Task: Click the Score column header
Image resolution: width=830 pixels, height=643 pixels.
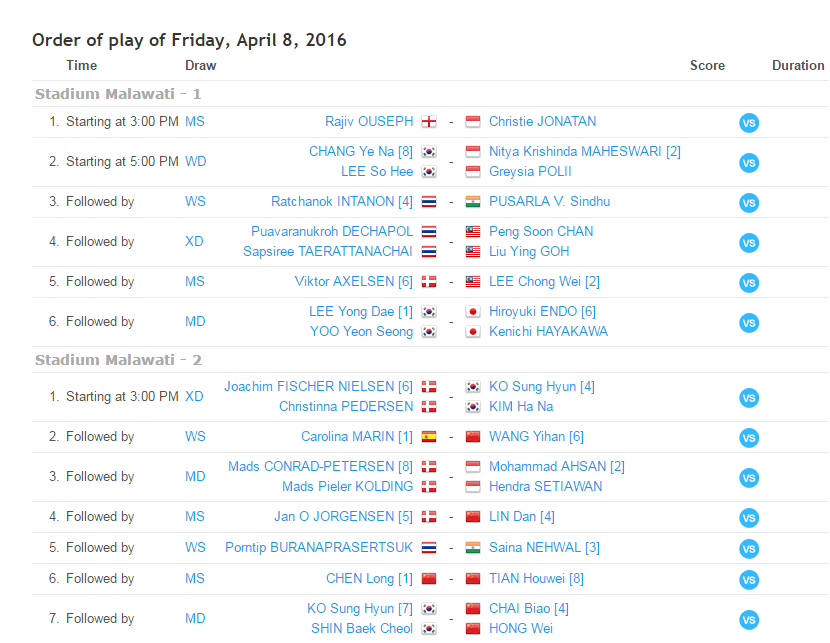Action: 707,66
